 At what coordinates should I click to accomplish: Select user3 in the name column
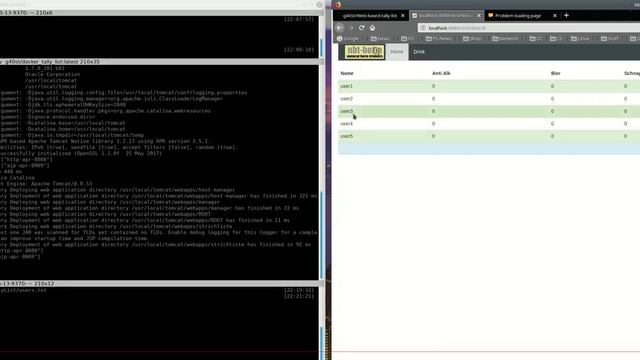point(347,111)
